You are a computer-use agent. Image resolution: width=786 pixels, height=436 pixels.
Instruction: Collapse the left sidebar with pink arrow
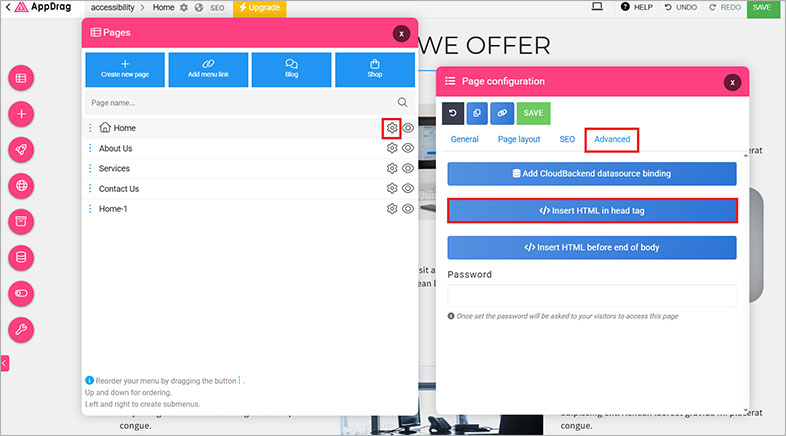point(4,363)
